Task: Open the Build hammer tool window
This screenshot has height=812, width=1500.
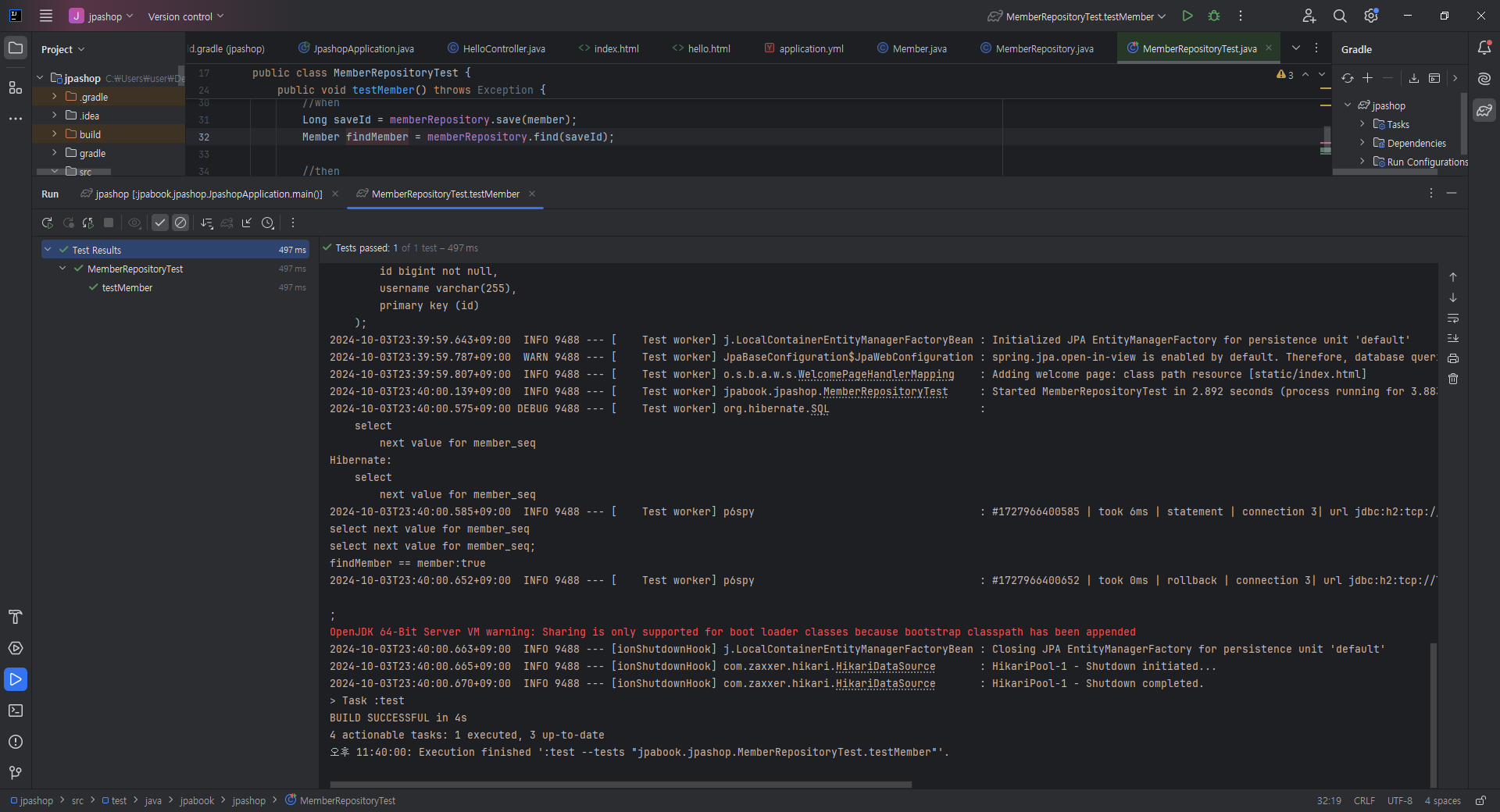Action: (x=16, y=617)
